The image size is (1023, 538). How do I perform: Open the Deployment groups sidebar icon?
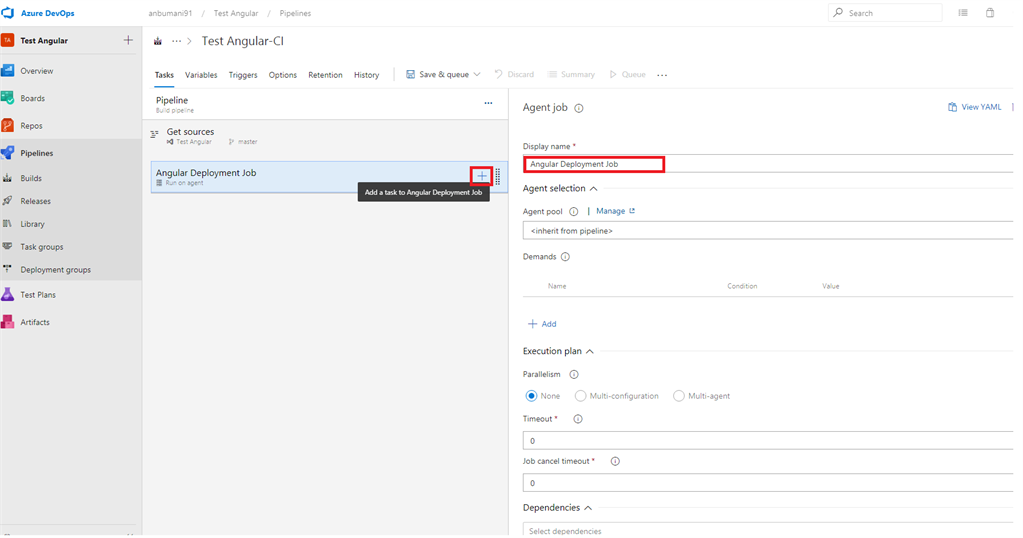click(8, 269)
